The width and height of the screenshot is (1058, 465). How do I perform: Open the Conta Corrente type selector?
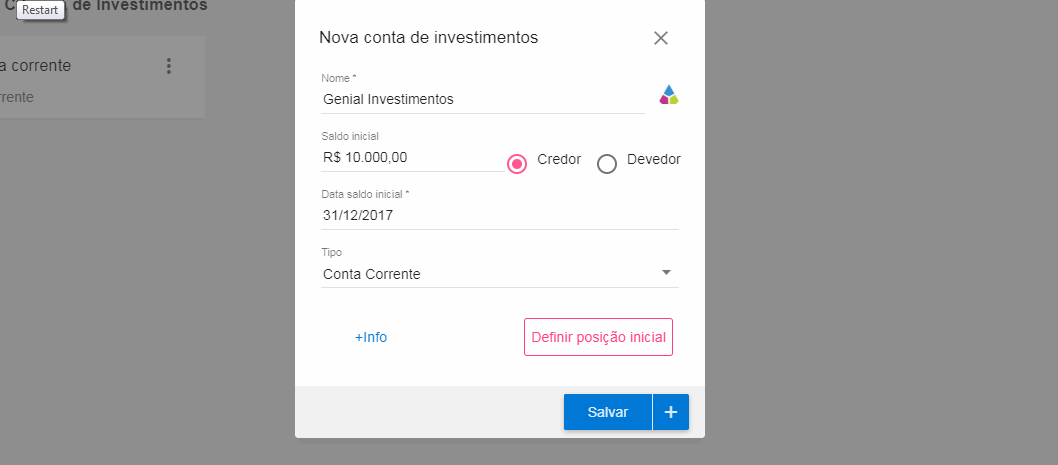coord(490,274)
